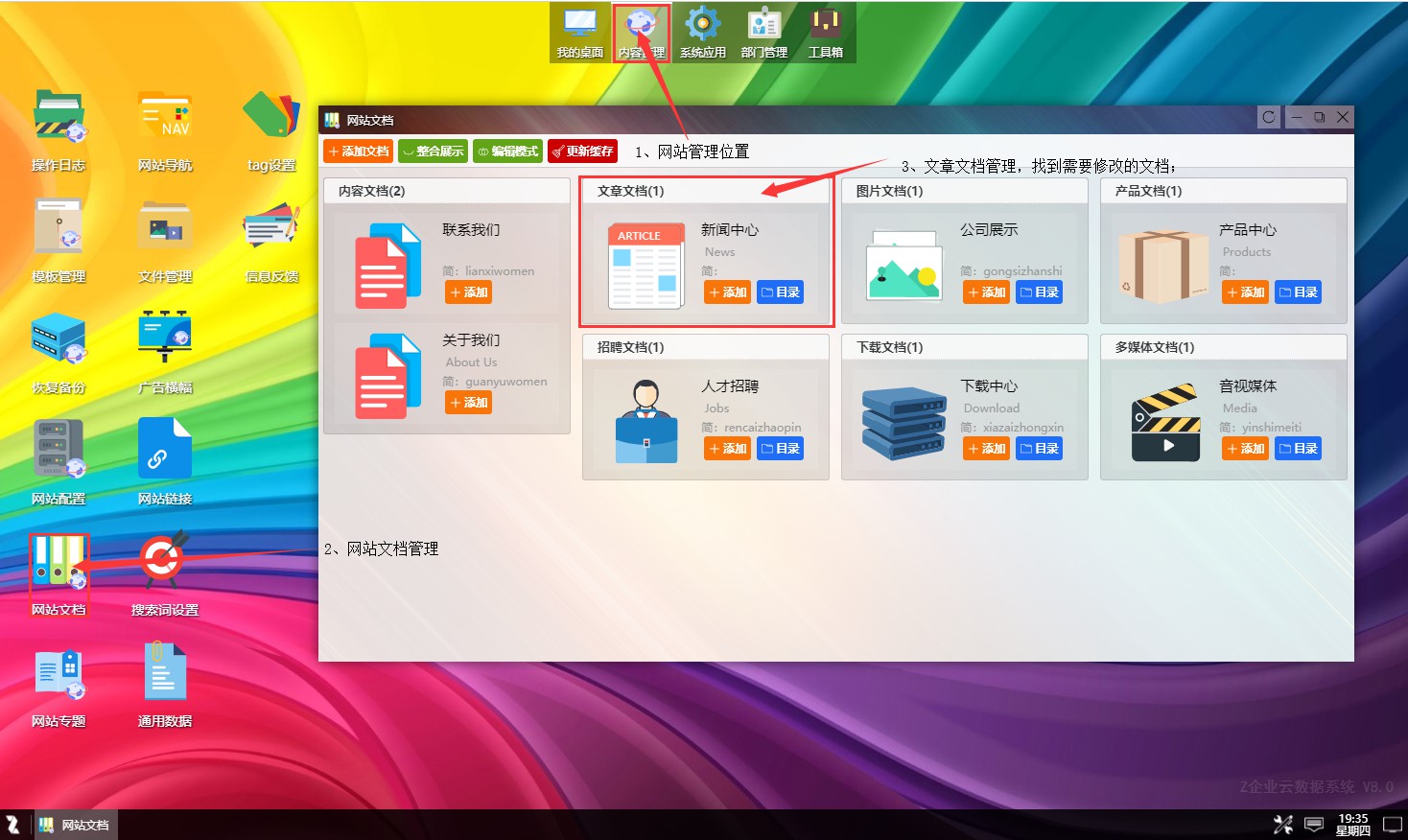Image resolution: width=1408 pixels, height=840 pixels.
Task: Click the picture icon of 公司展示
Action: pos(904,266)
